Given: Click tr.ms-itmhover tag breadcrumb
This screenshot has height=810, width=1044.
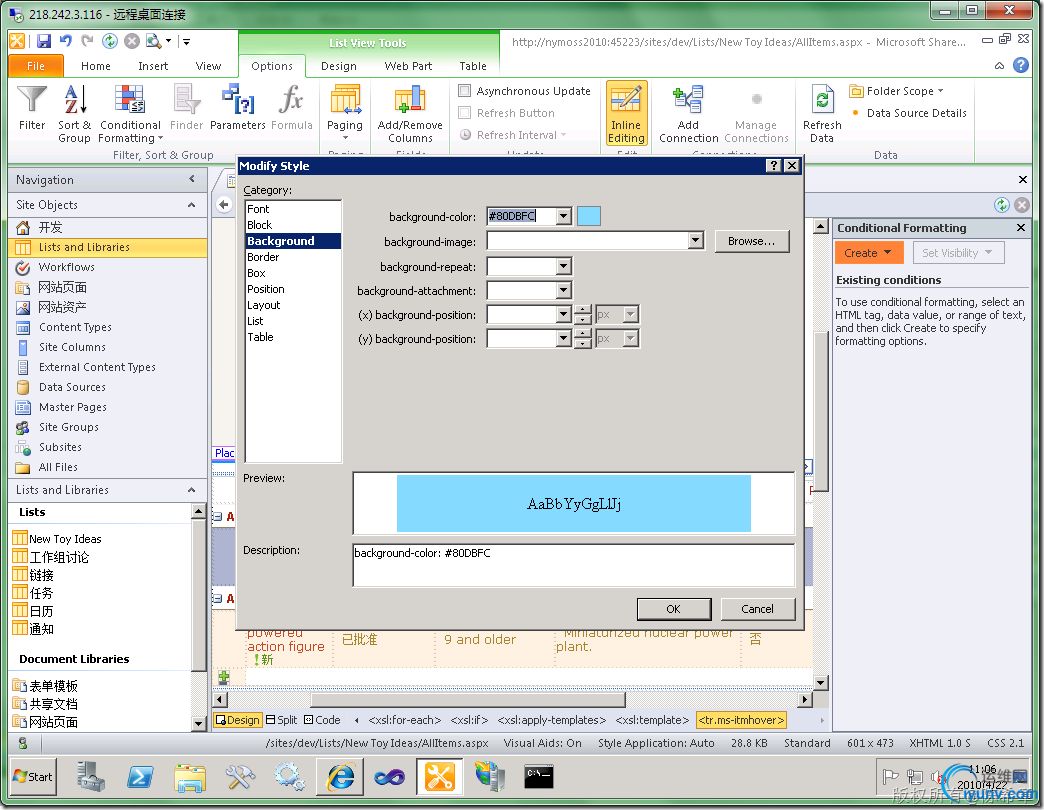Looking at the screenshot, I should [x=741, y=720].
